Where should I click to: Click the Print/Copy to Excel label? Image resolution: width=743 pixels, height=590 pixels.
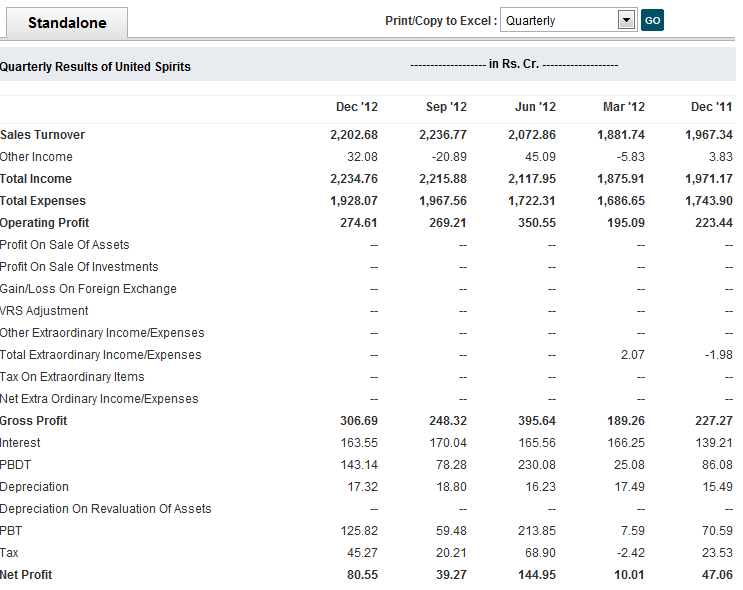click(x=441, y=21)
